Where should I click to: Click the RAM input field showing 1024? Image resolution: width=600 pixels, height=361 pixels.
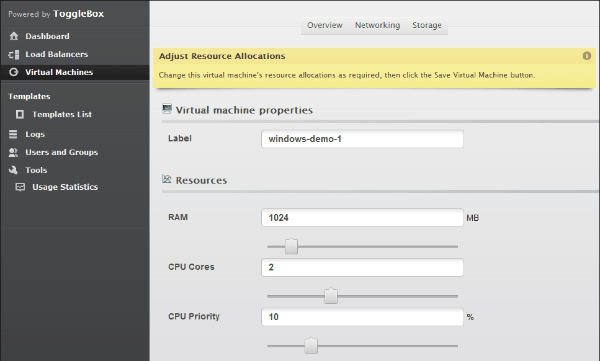(362, 217)
